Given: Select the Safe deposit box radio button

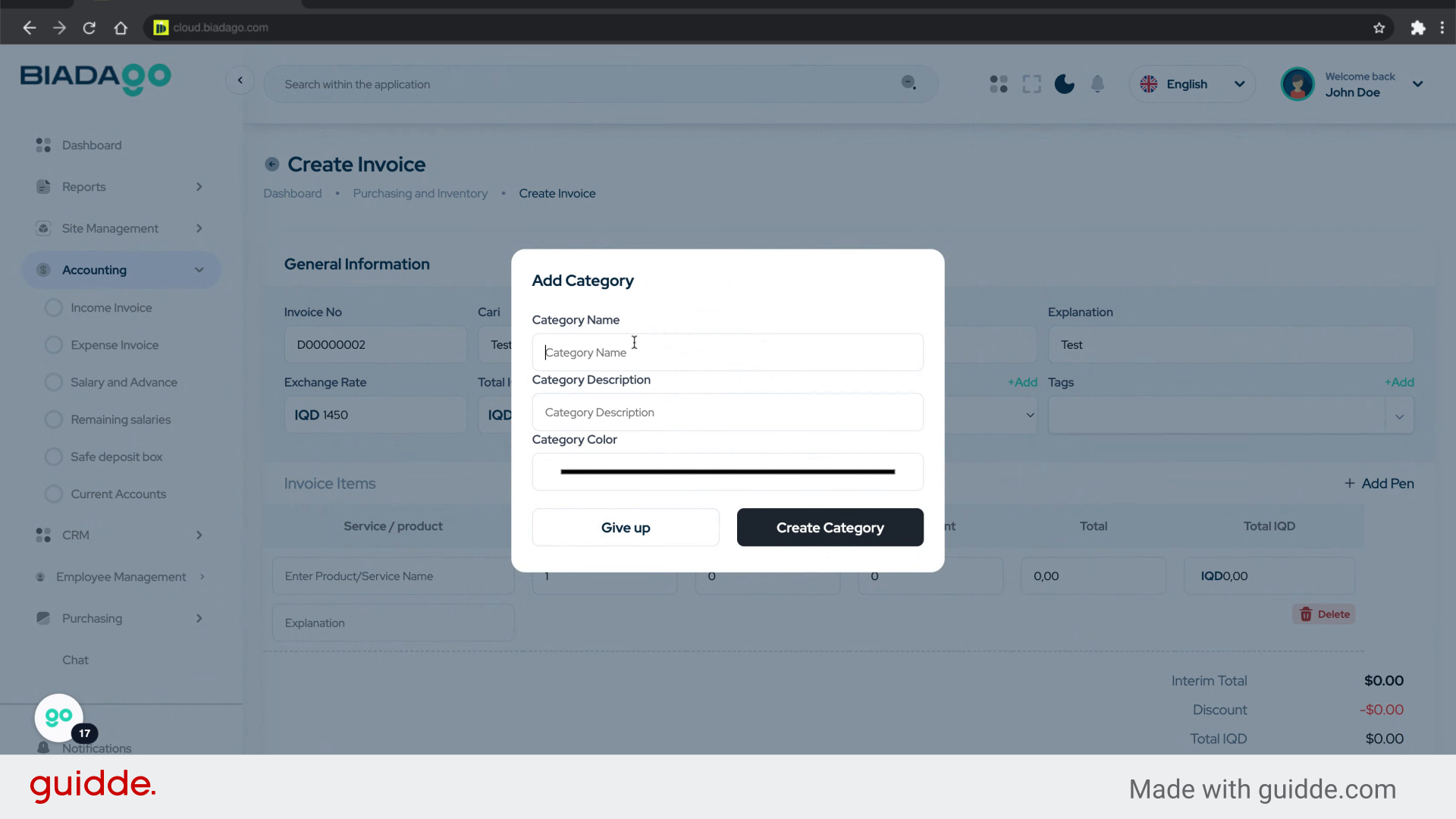Looking at the screenshot, I should [x=53, y=457].
